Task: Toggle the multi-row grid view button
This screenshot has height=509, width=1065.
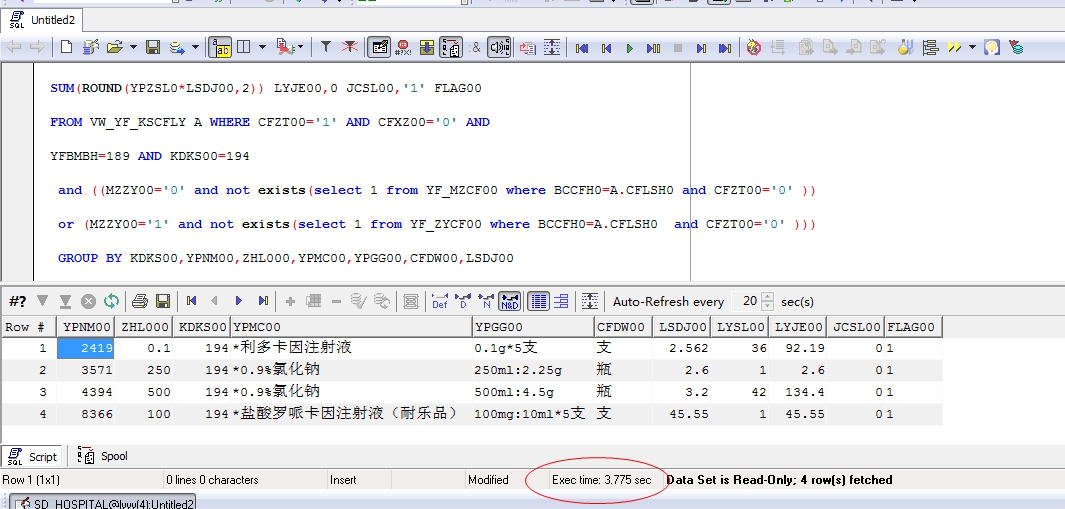Action: (539, 301)
